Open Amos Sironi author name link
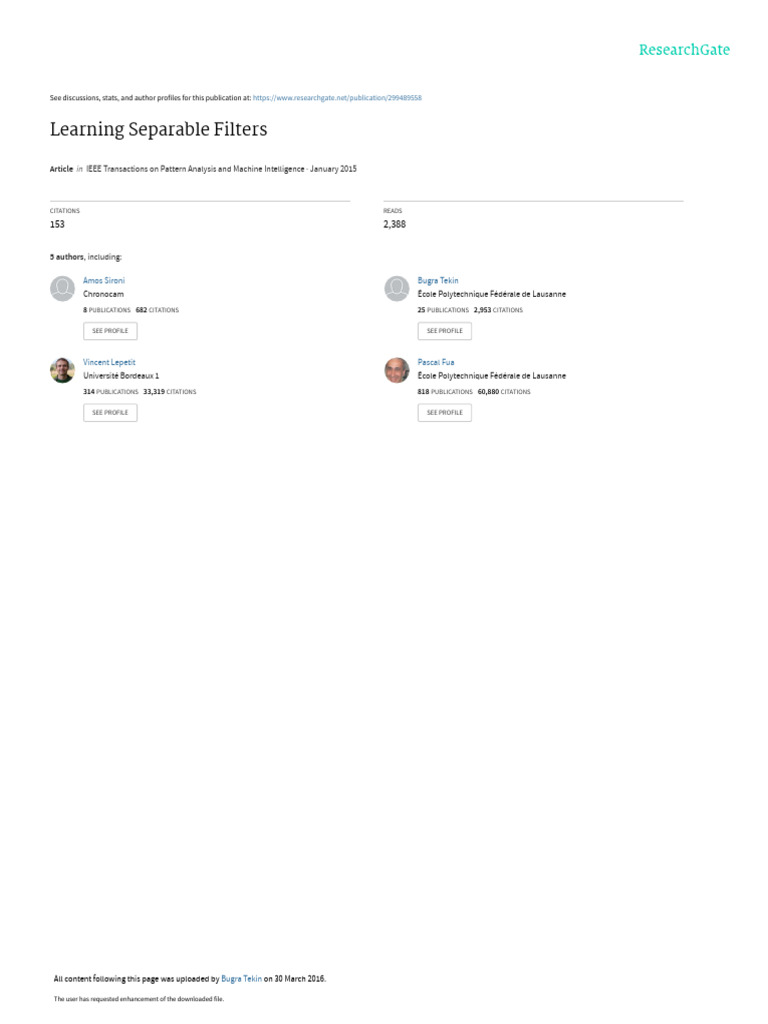 (104, 280)
